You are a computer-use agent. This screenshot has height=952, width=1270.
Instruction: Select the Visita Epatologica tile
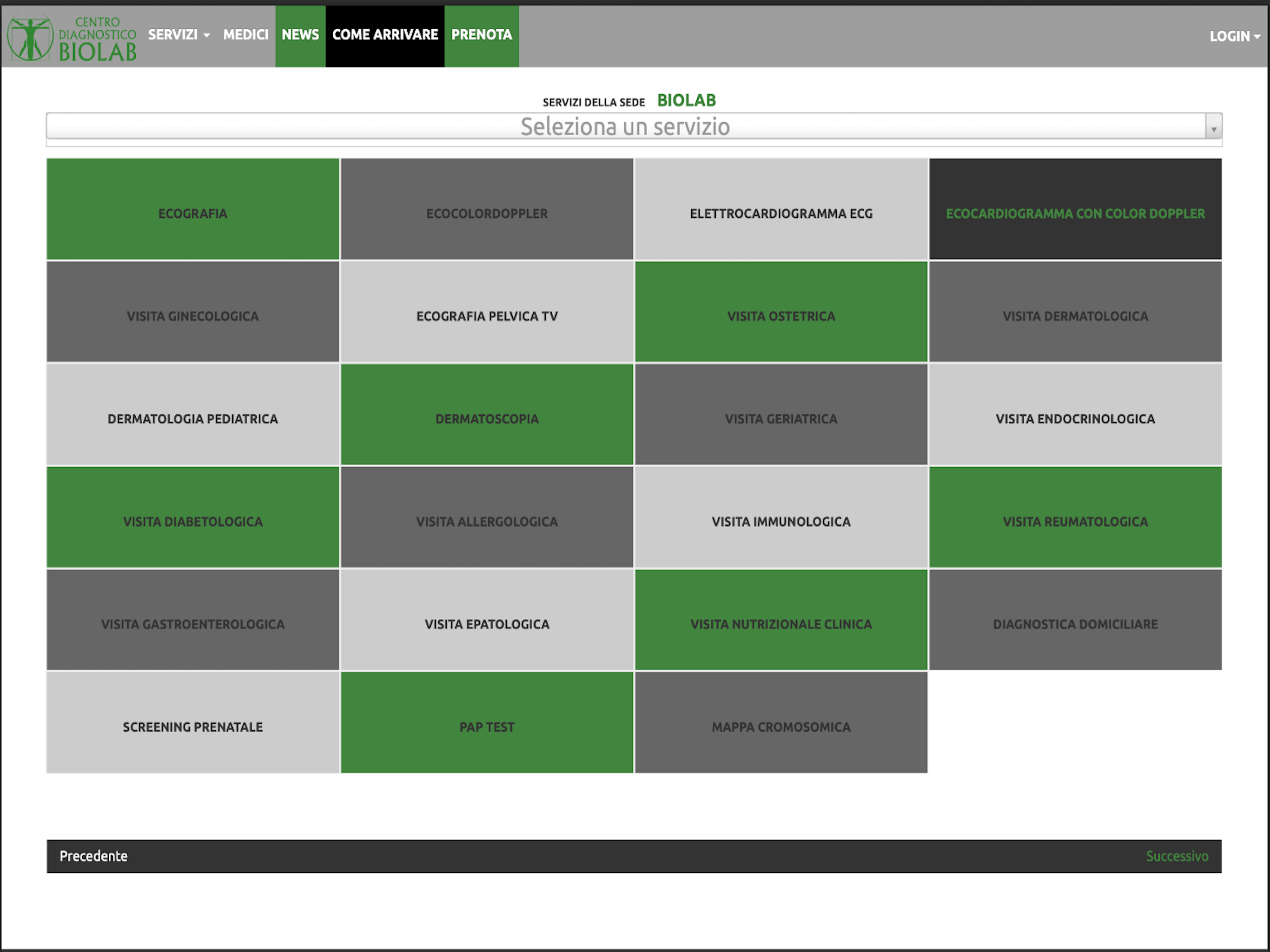coord(487,620)
